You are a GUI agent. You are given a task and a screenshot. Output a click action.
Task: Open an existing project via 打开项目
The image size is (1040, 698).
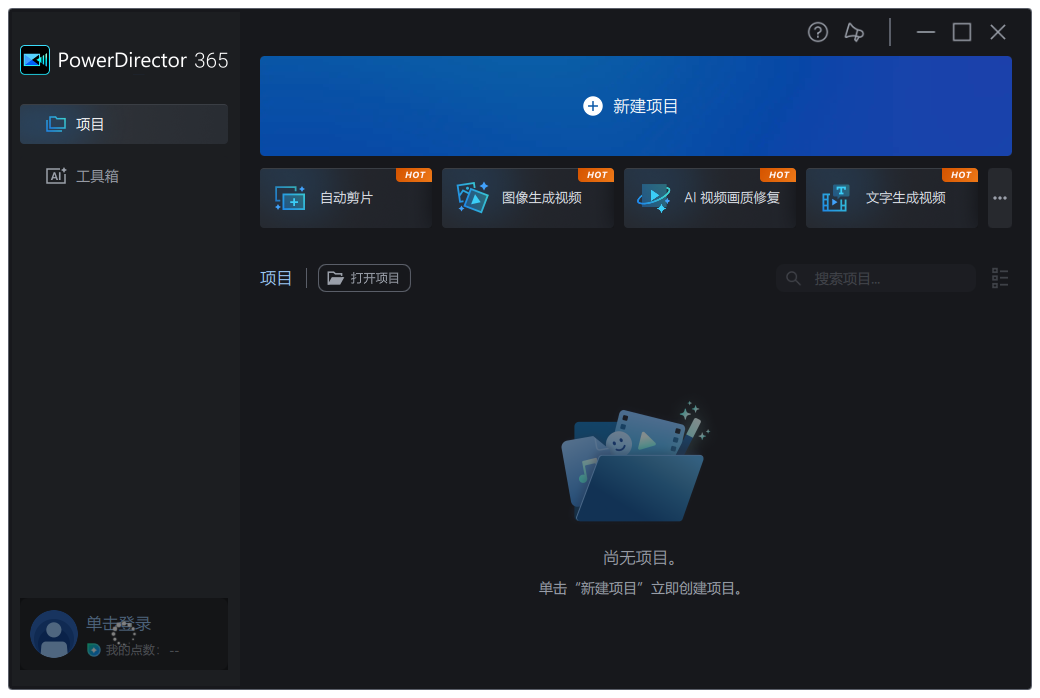click(364, 277)
